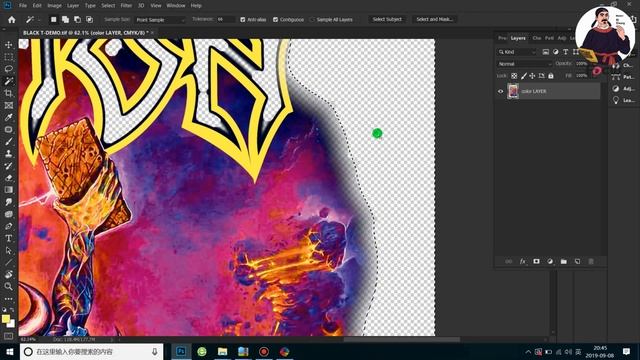Viewport: 640px width, 360px height.
Task: Click the Create New Layer icon
Action: click(x=577, y=262)
